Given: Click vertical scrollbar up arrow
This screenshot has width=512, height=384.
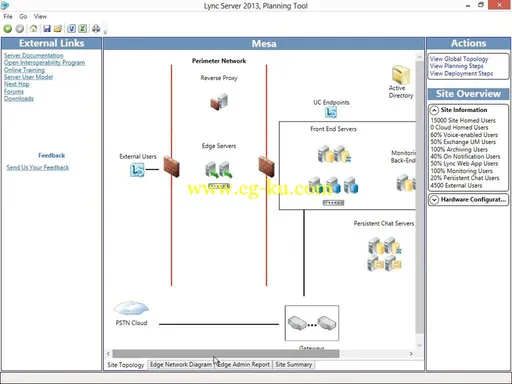Looking at the screenshot, I should pyautogui.click(x=419, y=57).
